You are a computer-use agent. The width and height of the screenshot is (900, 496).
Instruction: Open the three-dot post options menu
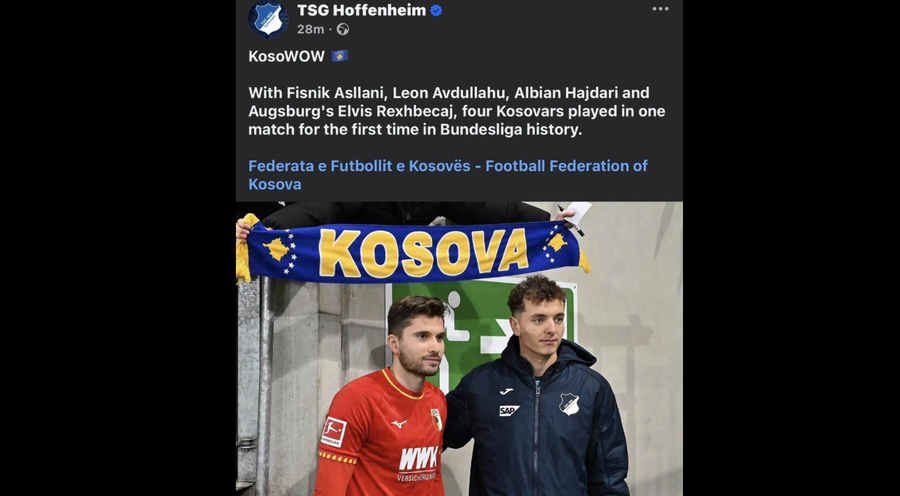pyautogui.click(x=660, y=9)
